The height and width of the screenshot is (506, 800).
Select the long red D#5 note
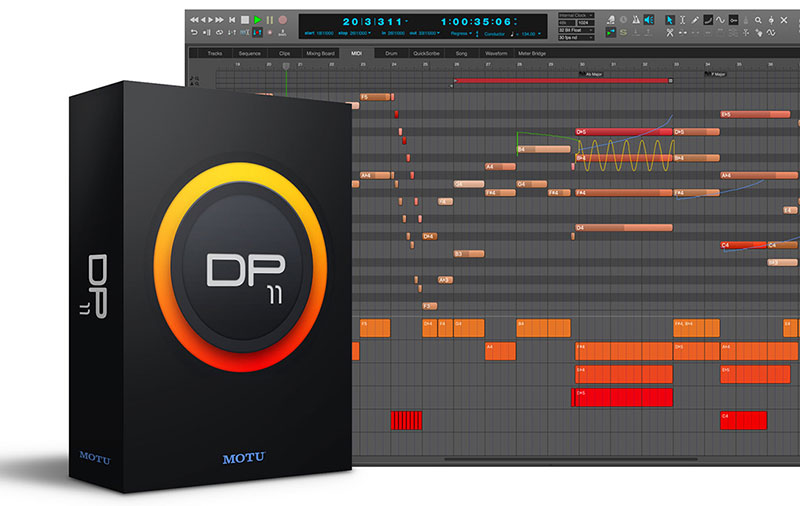pyautogui.click(x=623, y=132)
